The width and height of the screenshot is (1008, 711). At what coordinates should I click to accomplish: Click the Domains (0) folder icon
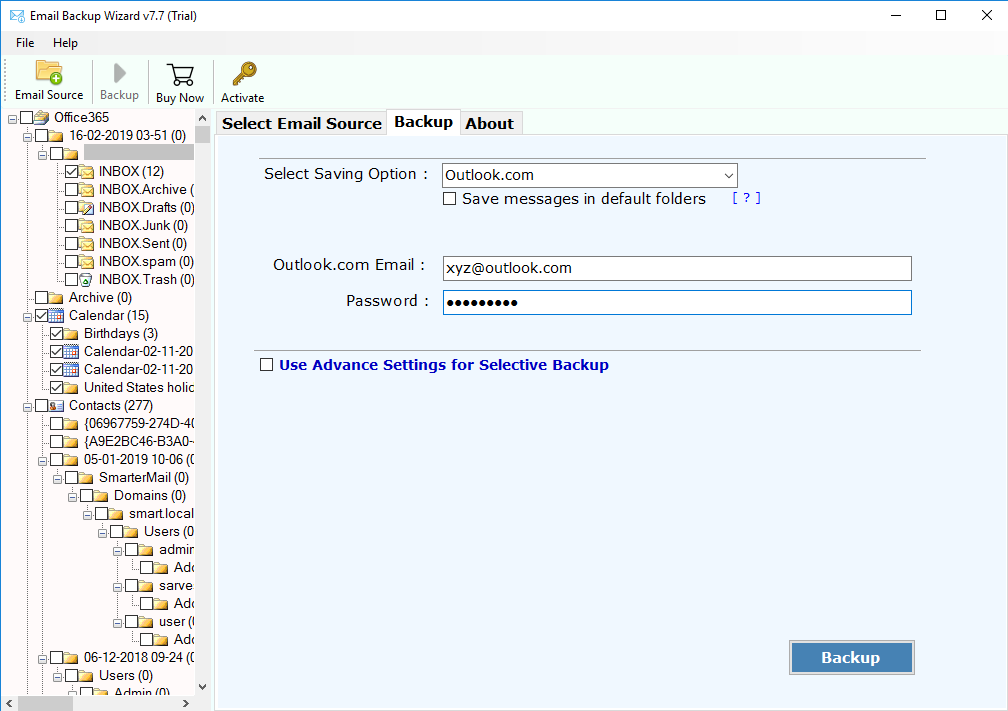tap(101, 496)
